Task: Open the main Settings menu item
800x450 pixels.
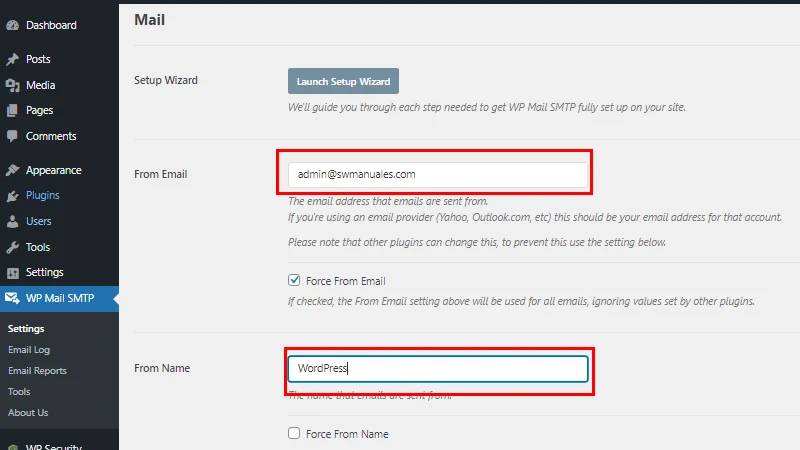Action: click(44, 272)
